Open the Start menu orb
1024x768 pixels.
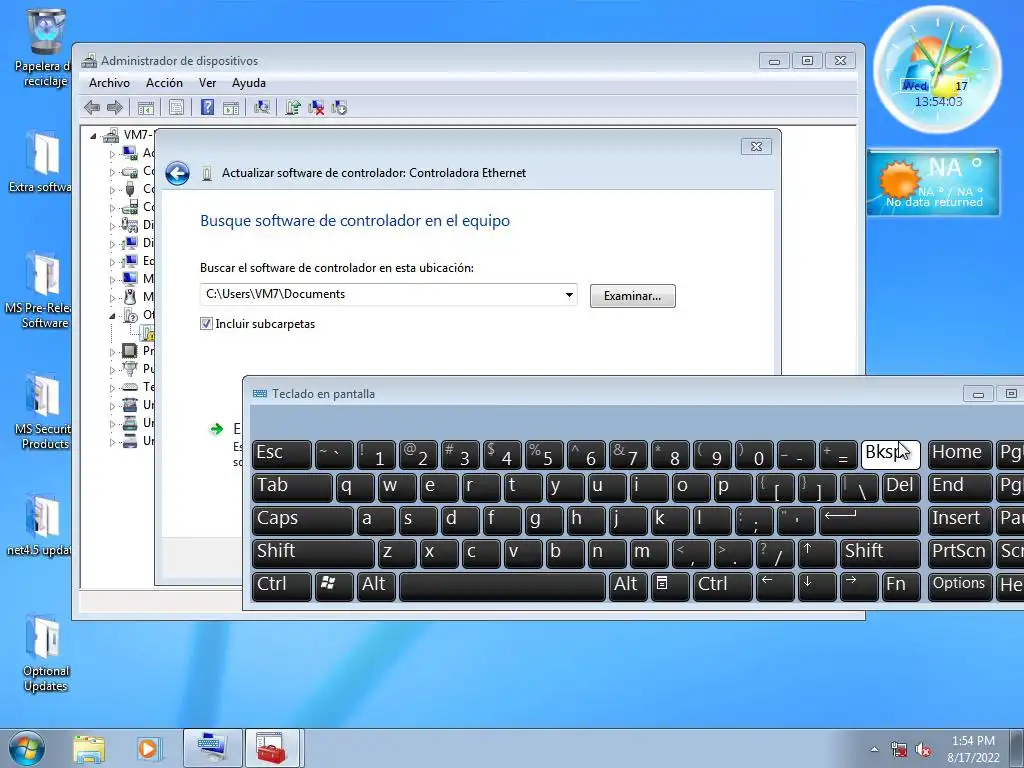26,748
